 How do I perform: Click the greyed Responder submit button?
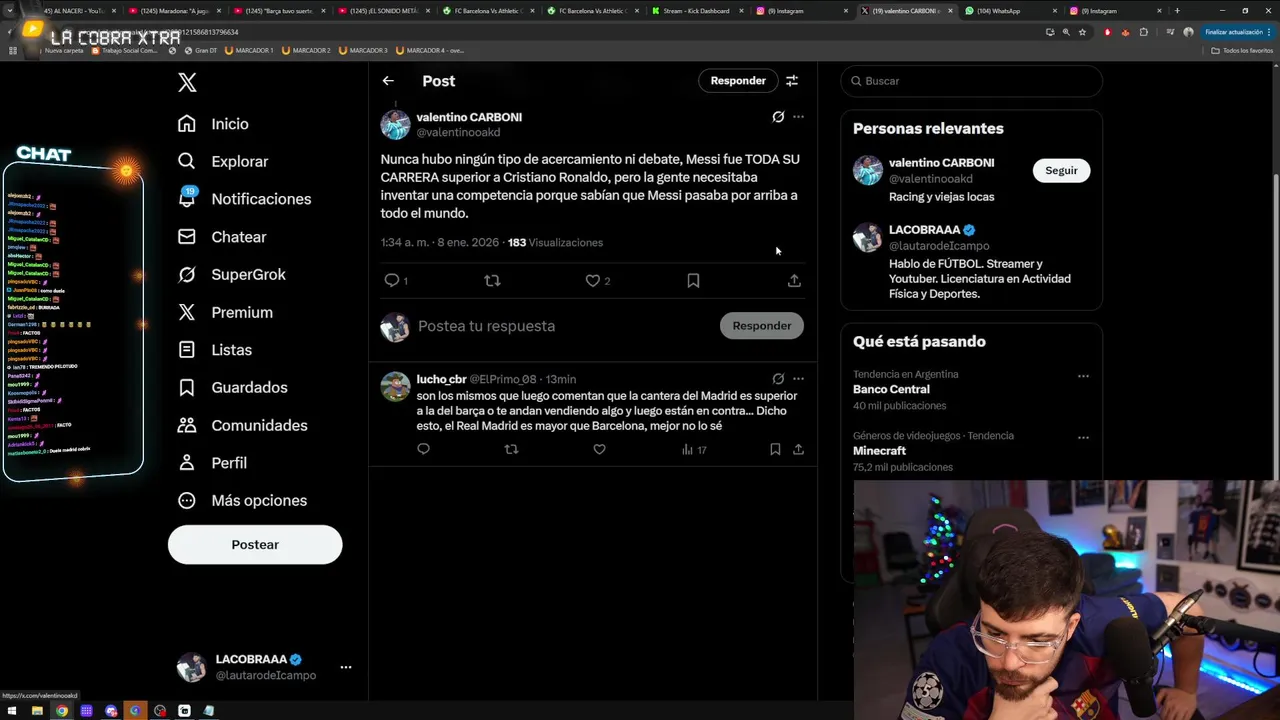pyautogui.click(x=762, y=326)
